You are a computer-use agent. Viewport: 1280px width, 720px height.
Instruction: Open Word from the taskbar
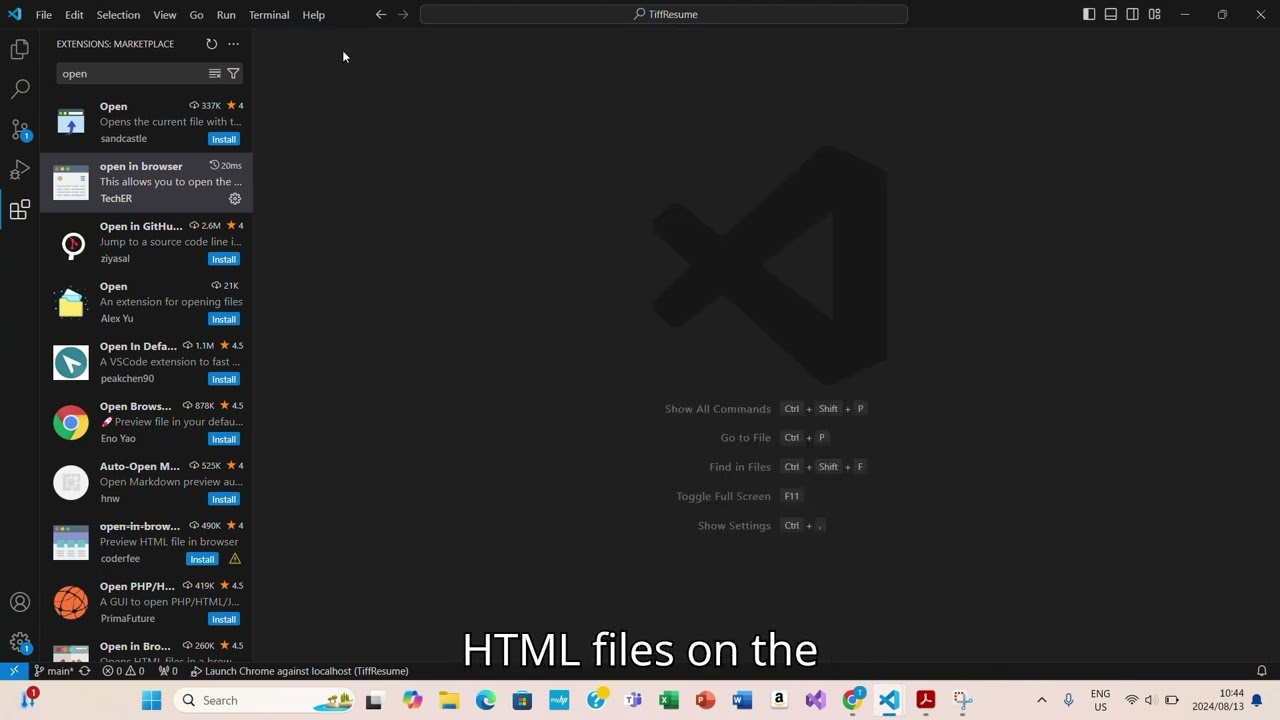tap(742, 700)
